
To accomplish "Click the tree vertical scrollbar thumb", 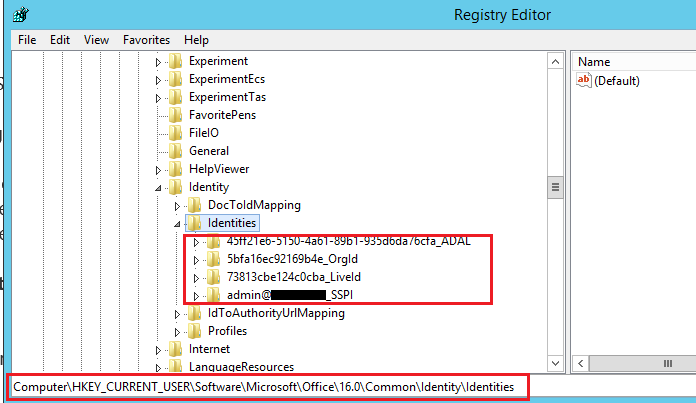I will [555, 187].
